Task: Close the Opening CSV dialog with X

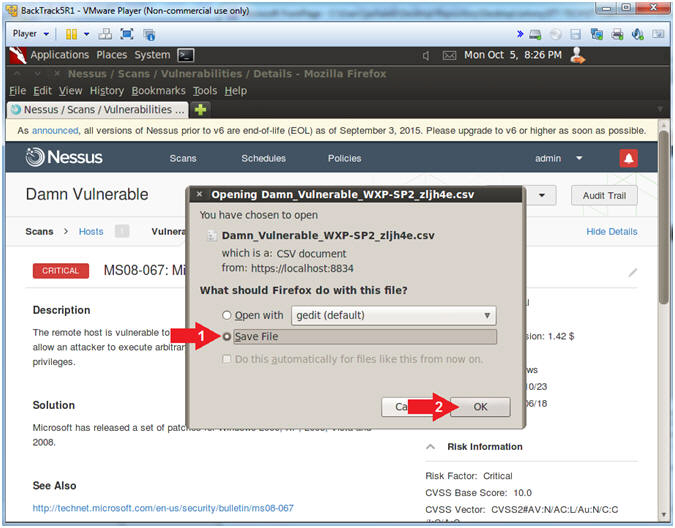Action: 199,195
